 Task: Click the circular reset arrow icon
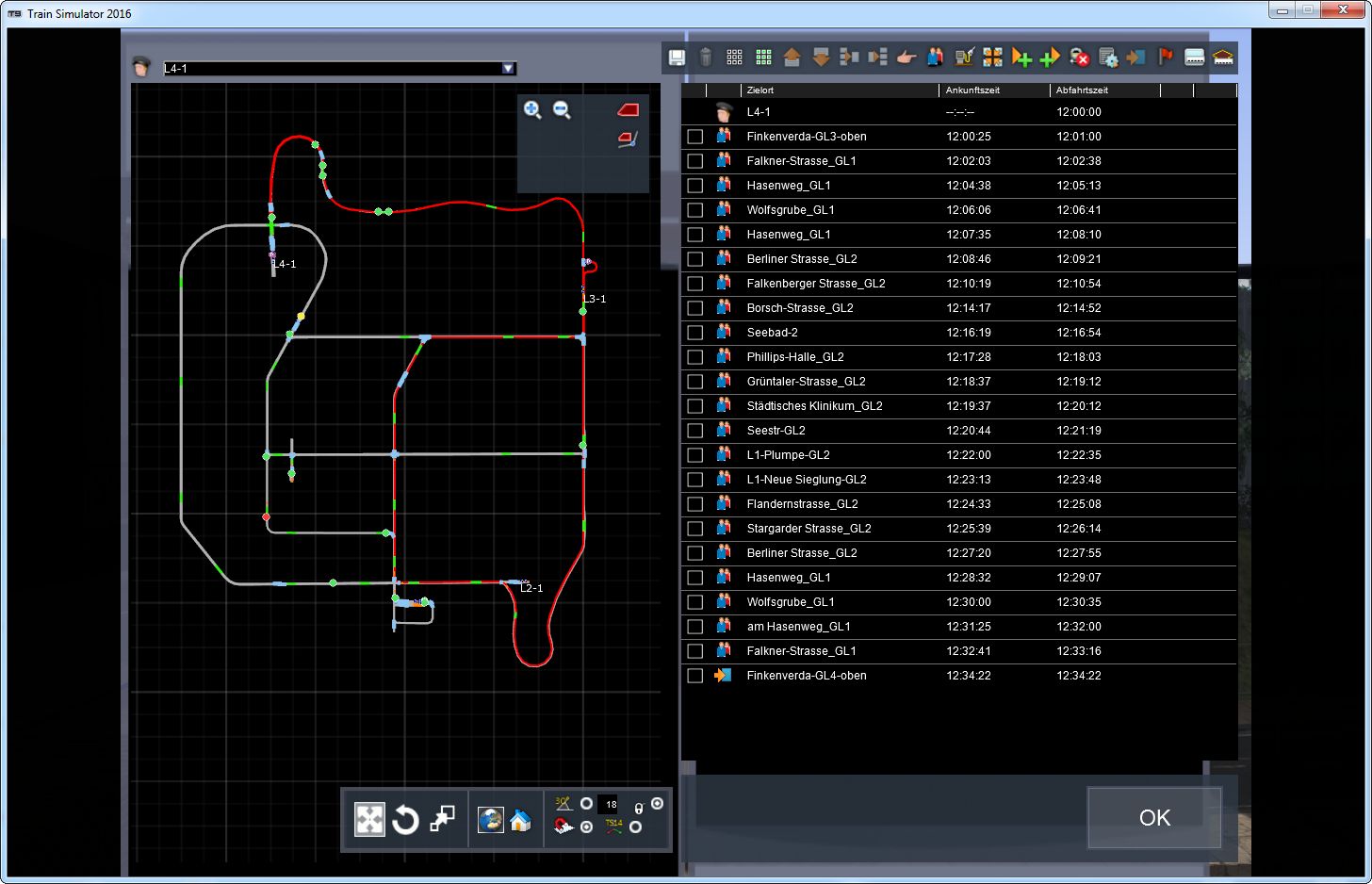coord(405,820)
